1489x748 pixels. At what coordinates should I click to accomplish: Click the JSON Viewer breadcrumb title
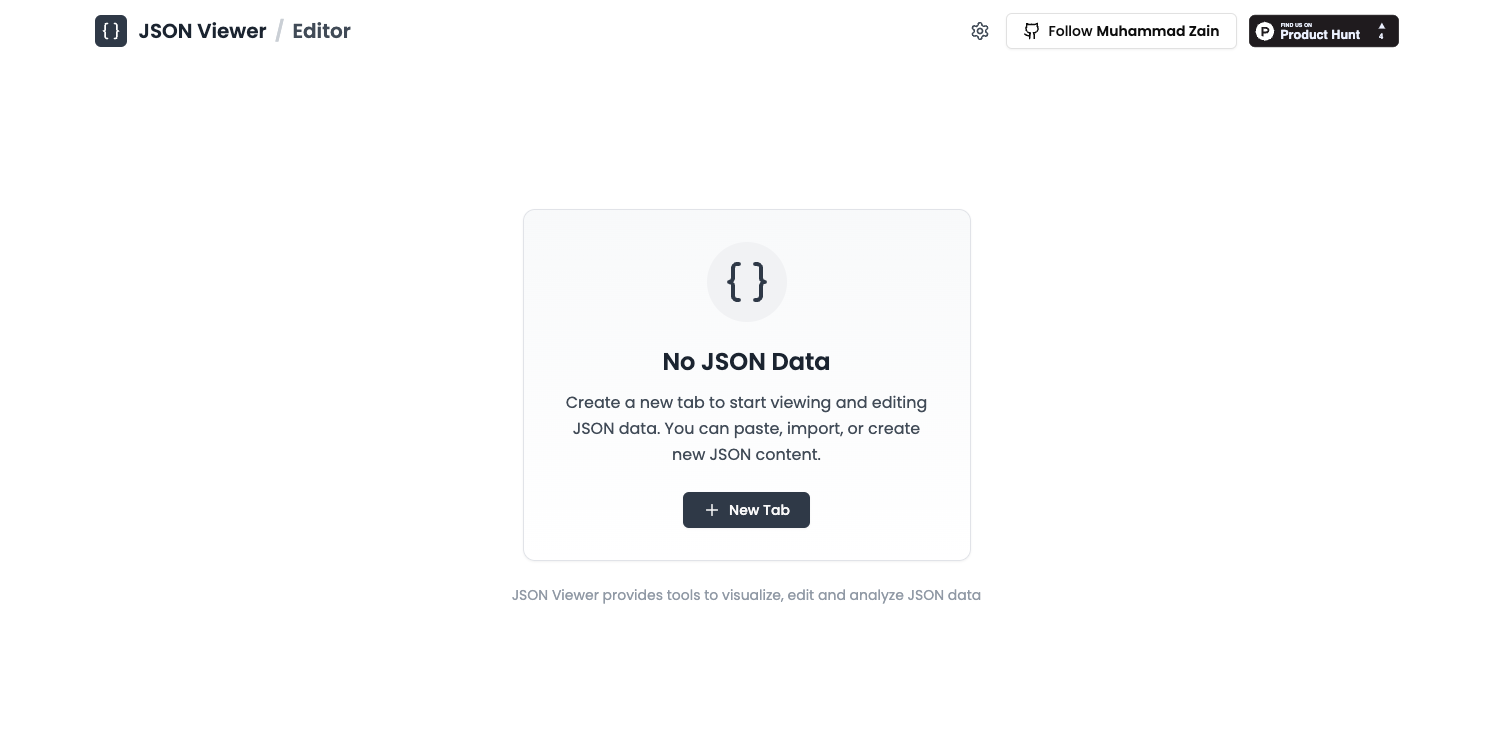tap(202, 31)
